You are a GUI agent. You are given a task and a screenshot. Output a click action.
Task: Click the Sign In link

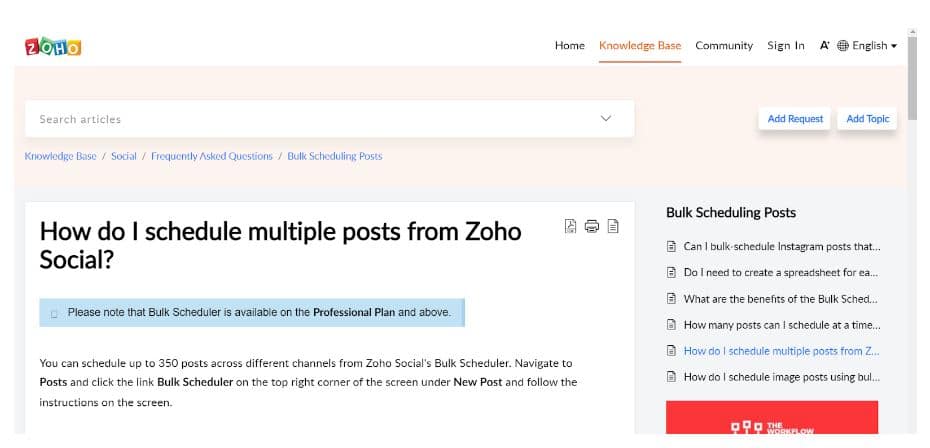(x=786, y=46)
